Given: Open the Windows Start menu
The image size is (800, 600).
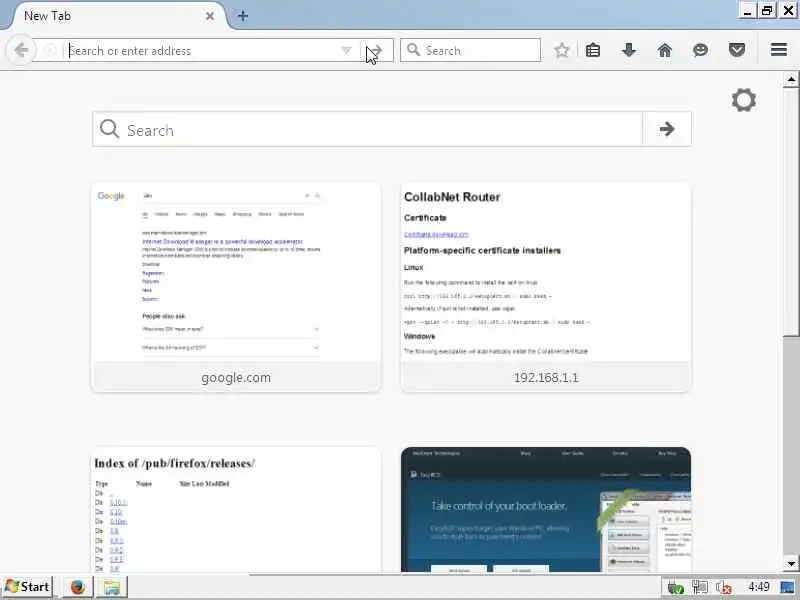Looking at the screenshot, I should (27, 587).
